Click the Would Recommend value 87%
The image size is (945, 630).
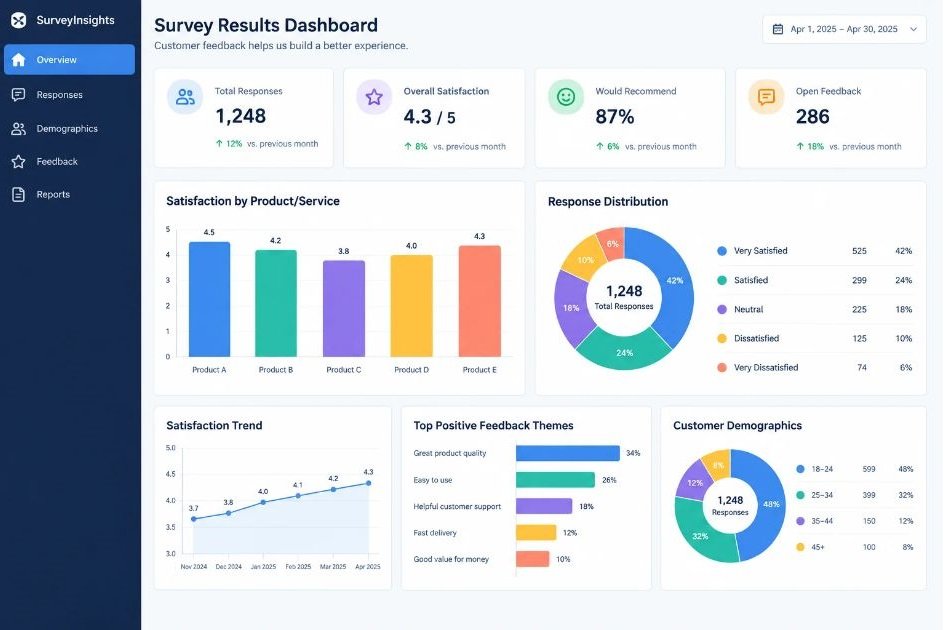click(x=615, y=116)
